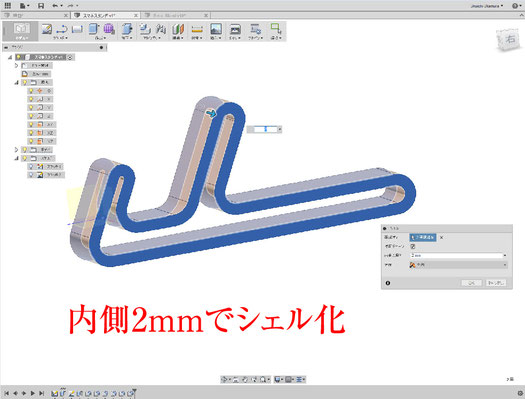525x399 pixels.
Task: Click the view cube in corner
Action: [x=509, y=39]
